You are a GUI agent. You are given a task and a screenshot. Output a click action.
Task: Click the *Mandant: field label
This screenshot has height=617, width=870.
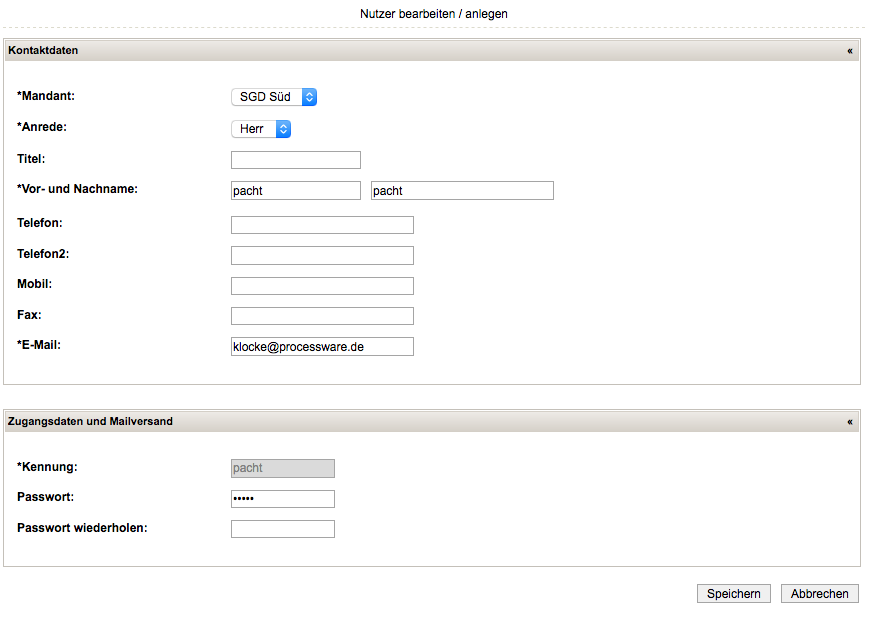pyautogui.click(x=46, y=96)
